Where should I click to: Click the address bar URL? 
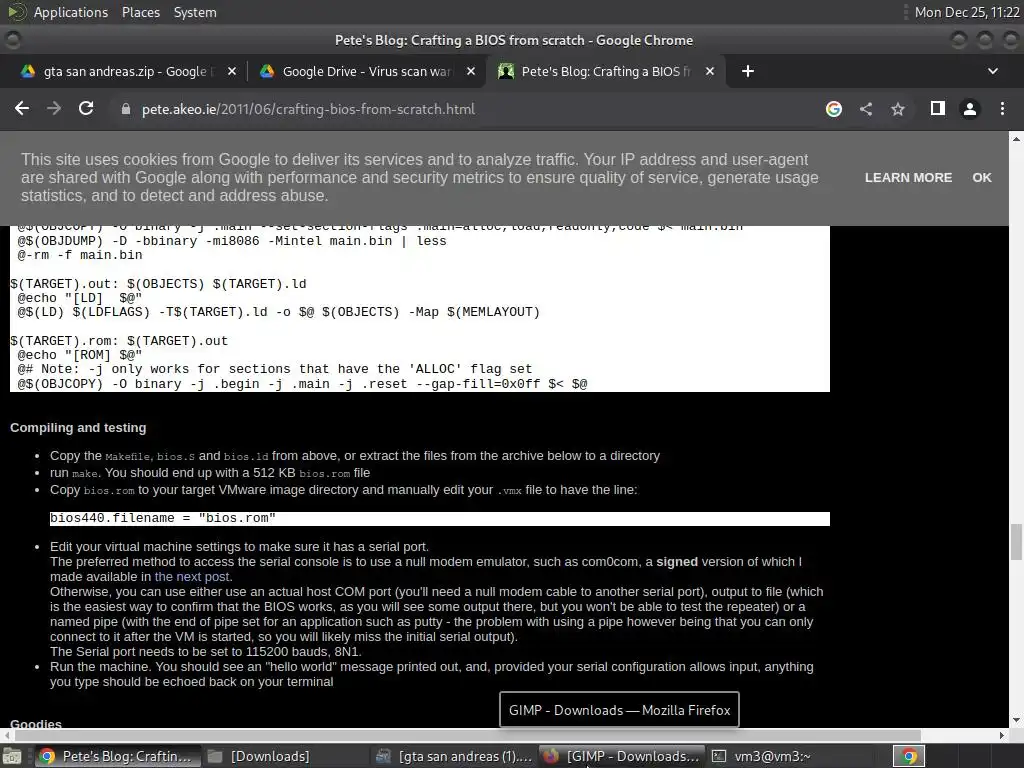308,109
